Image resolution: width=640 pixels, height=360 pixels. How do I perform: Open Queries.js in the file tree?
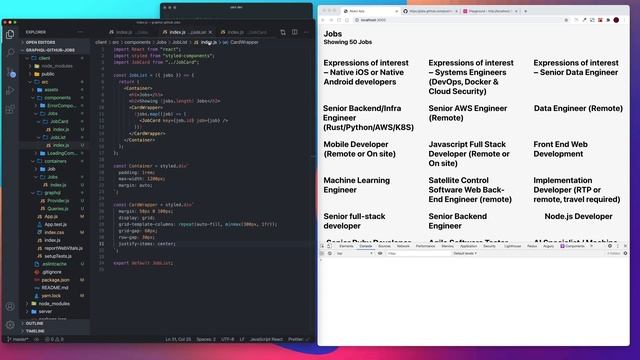point(57,209)
